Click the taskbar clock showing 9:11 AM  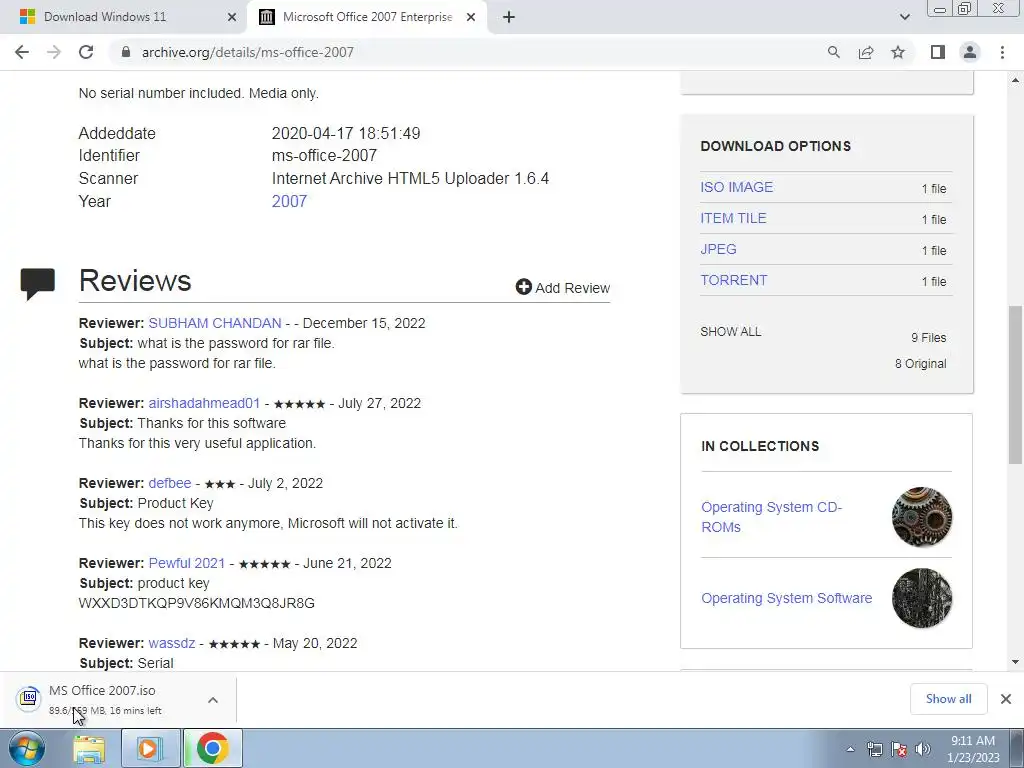pyautogui.click(x=973, y=749)
